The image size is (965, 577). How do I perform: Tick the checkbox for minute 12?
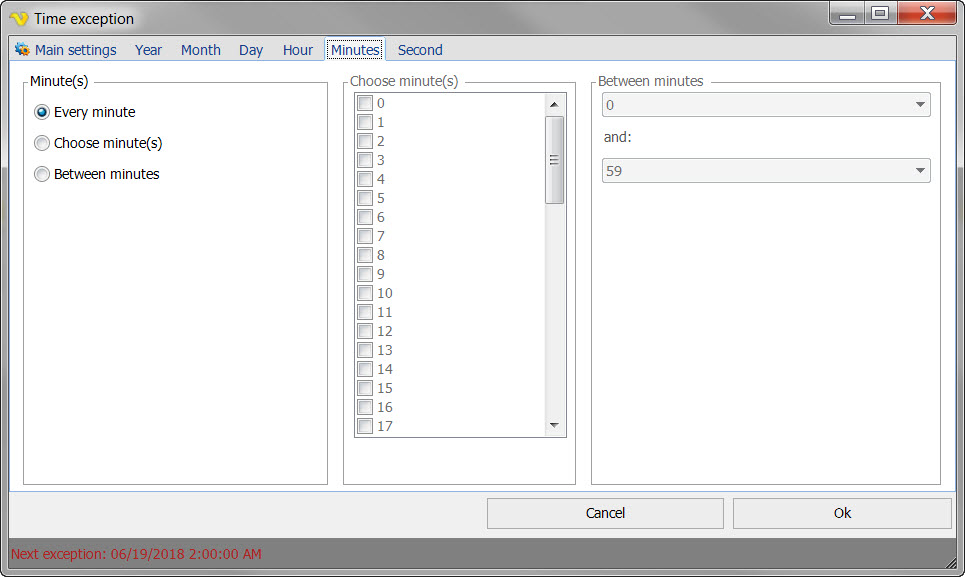tap(365, 331)
